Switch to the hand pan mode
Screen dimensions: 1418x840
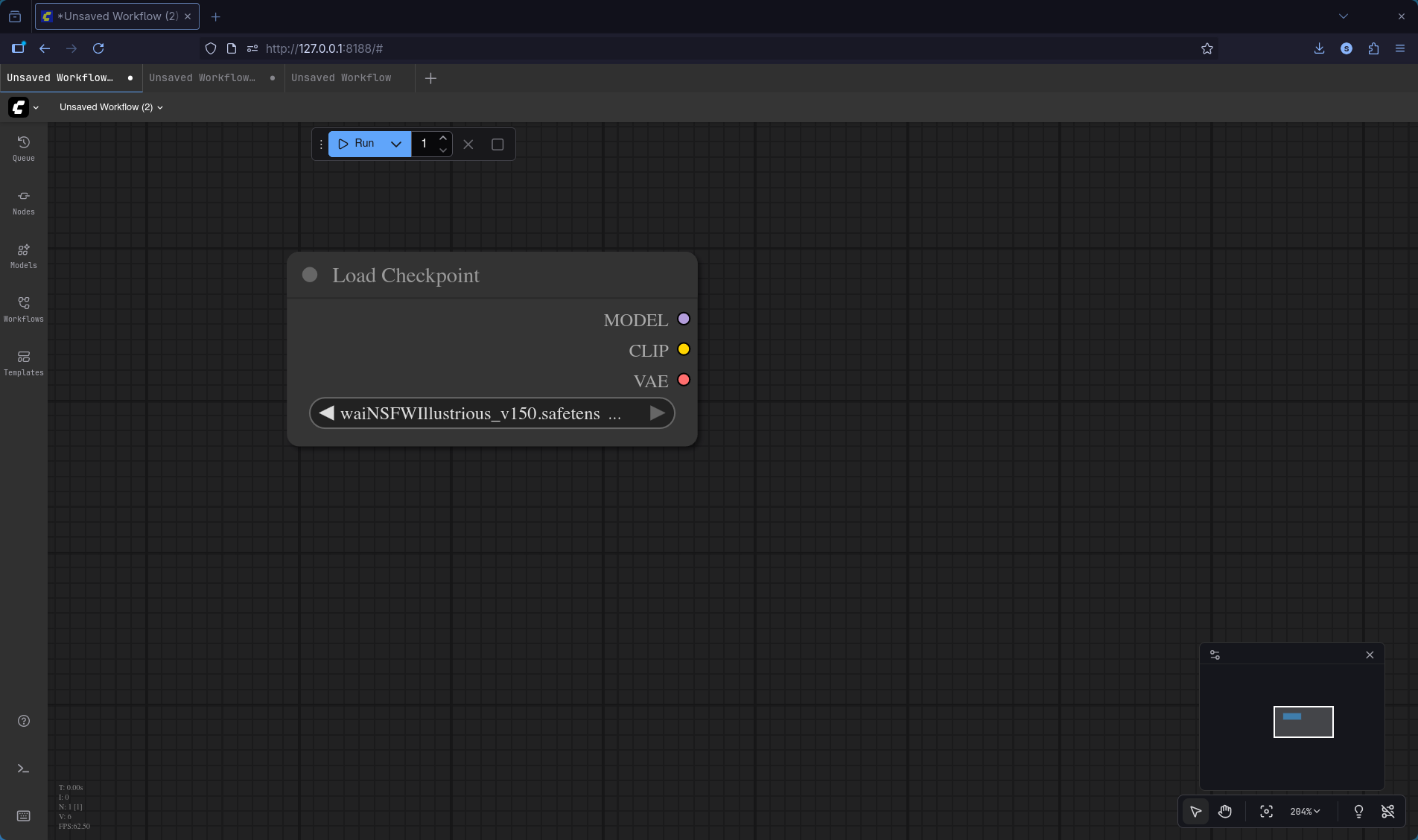coord(1225,812)
